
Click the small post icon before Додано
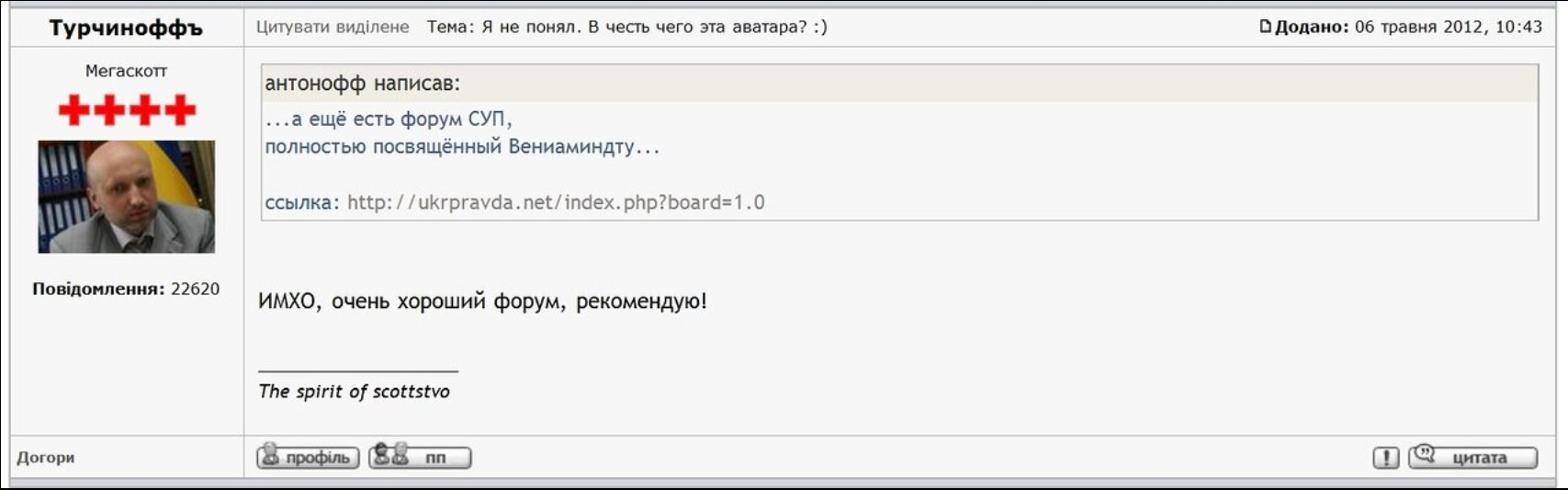1265,27
